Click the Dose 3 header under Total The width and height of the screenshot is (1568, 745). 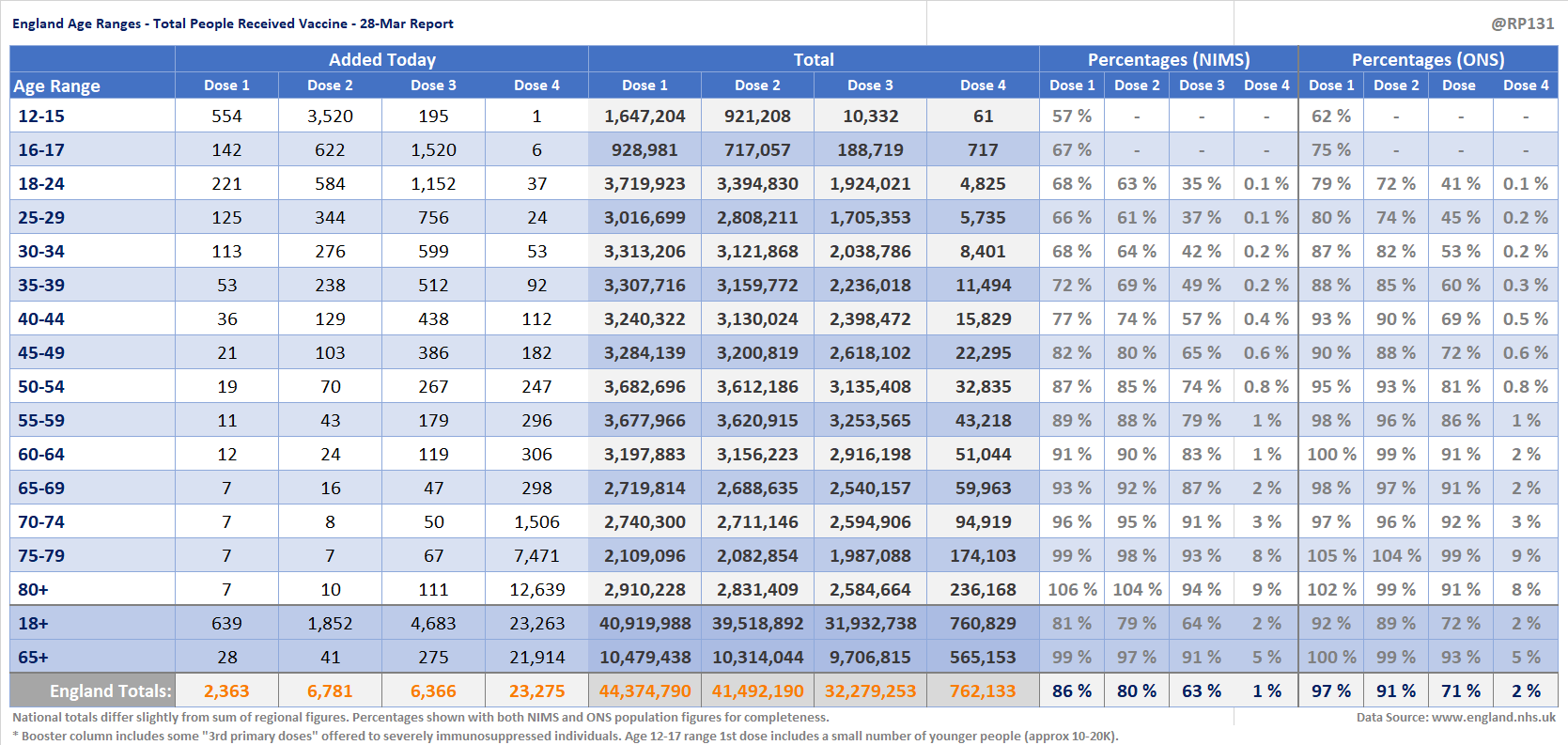point(870,85)
